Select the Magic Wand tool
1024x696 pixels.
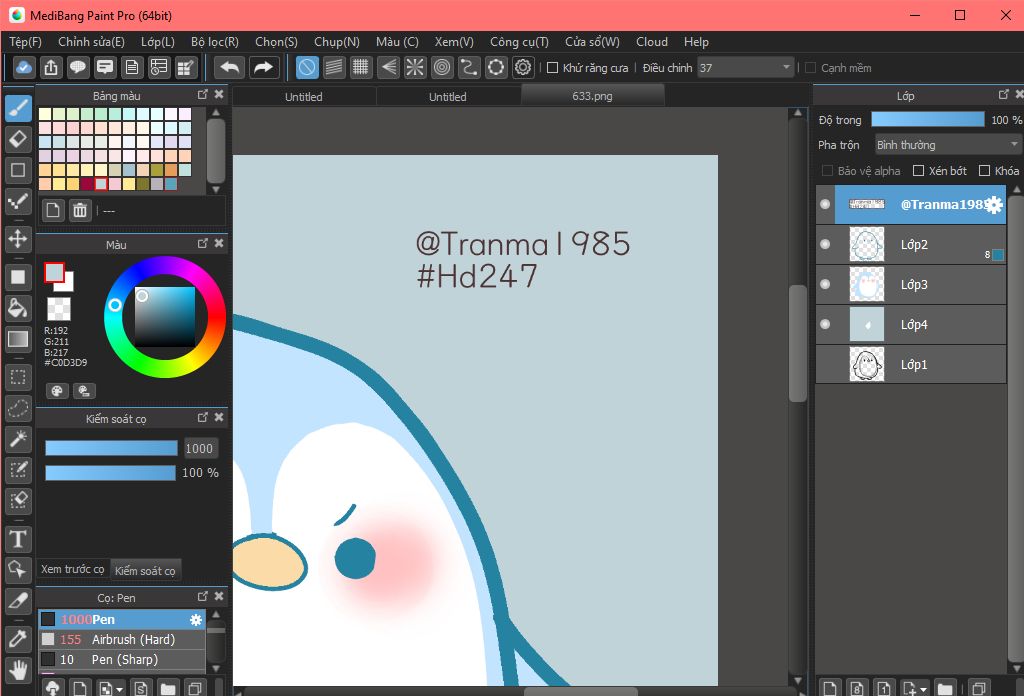[18, 439]
